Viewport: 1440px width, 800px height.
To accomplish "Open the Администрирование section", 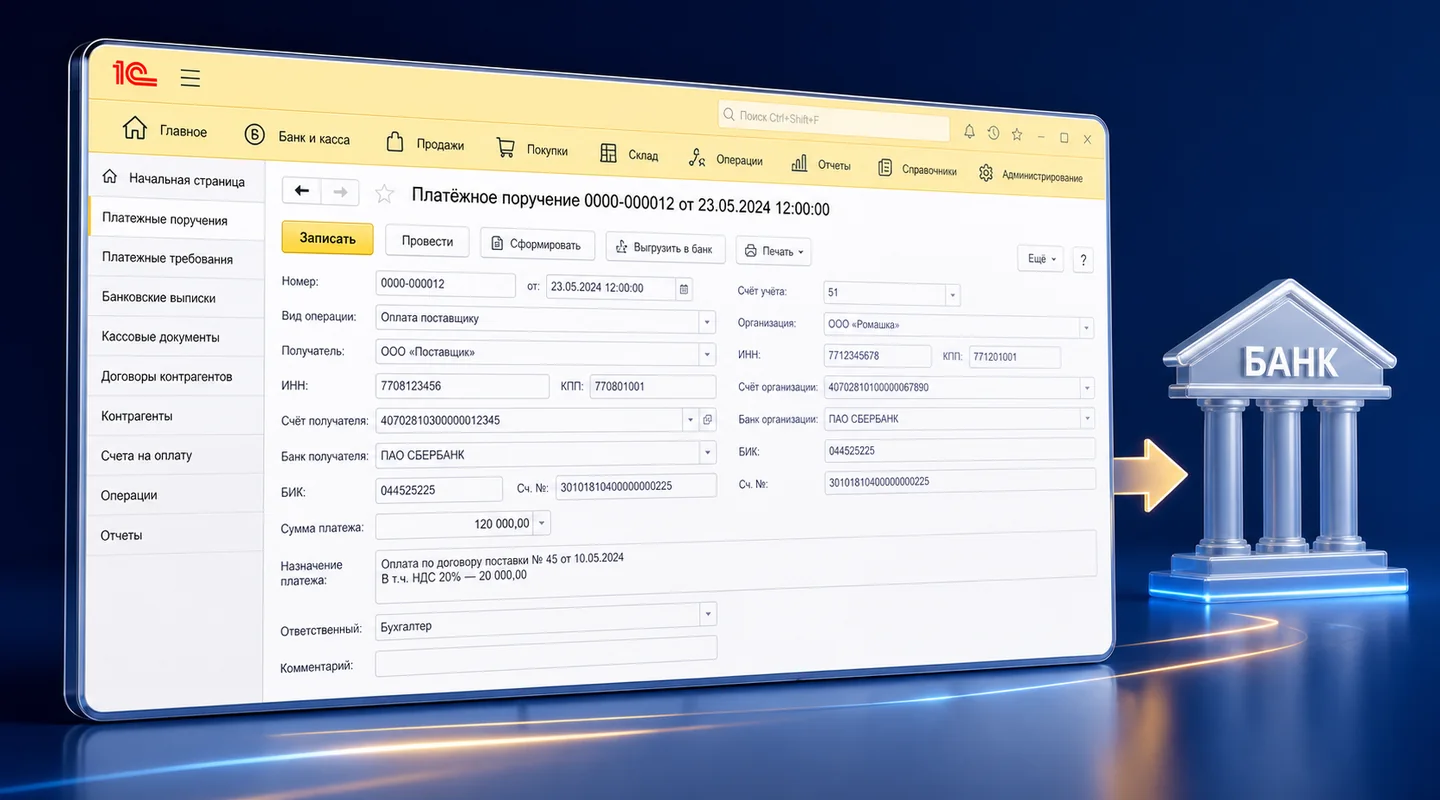I will click(x=1030, y=175).
